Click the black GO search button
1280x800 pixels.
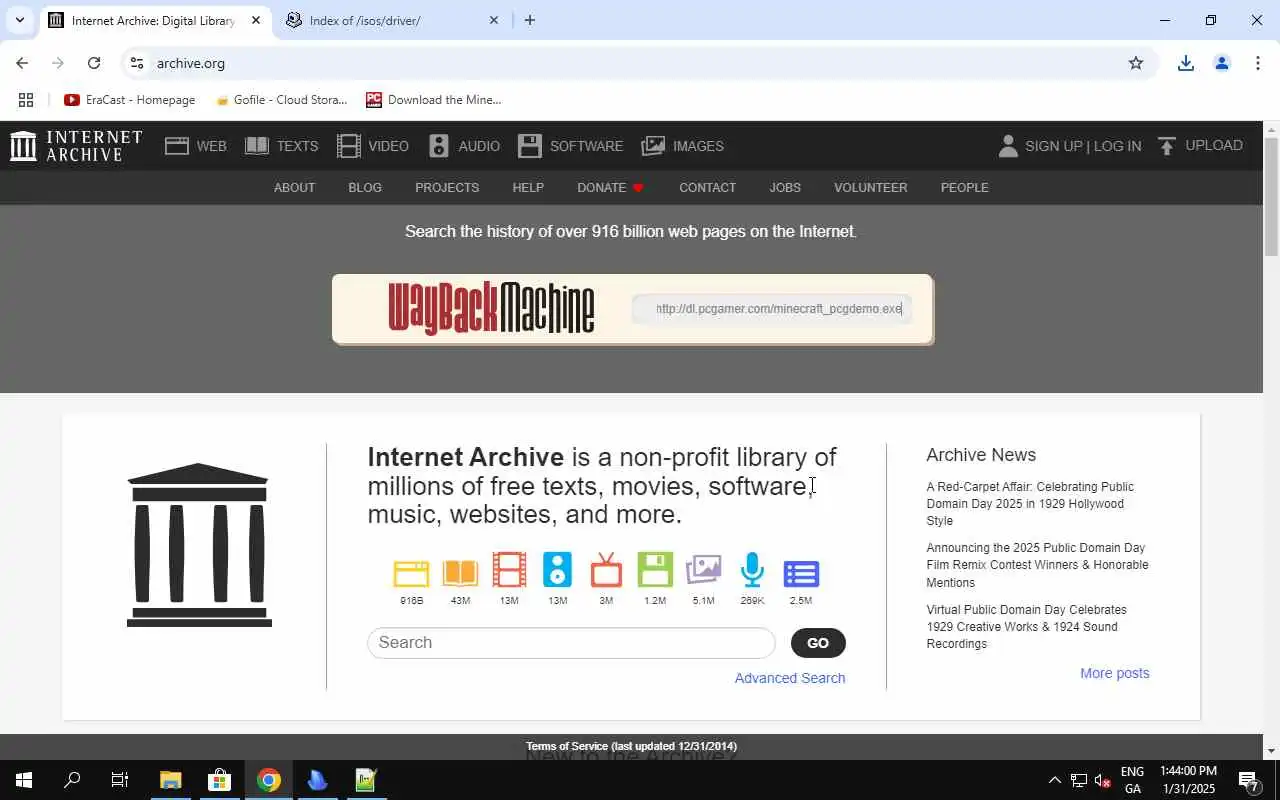coord(818,643)
